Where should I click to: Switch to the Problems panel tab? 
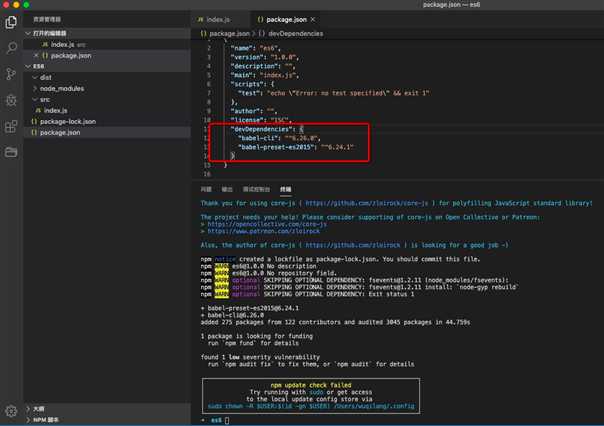coord(206,189)
